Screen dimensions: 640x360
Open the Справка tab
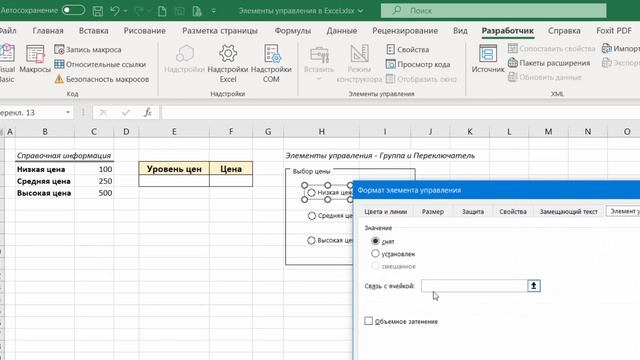[564, 31]
